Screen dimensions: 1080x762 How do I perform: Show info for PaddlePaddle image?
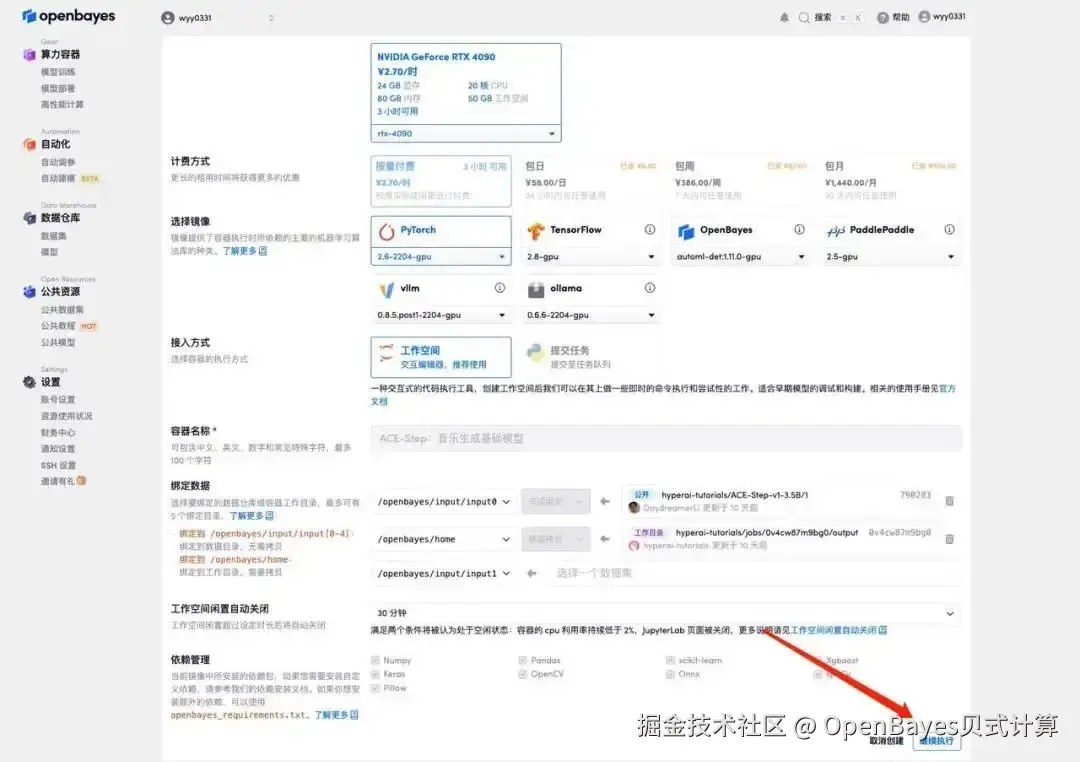(x=949, y=229)
